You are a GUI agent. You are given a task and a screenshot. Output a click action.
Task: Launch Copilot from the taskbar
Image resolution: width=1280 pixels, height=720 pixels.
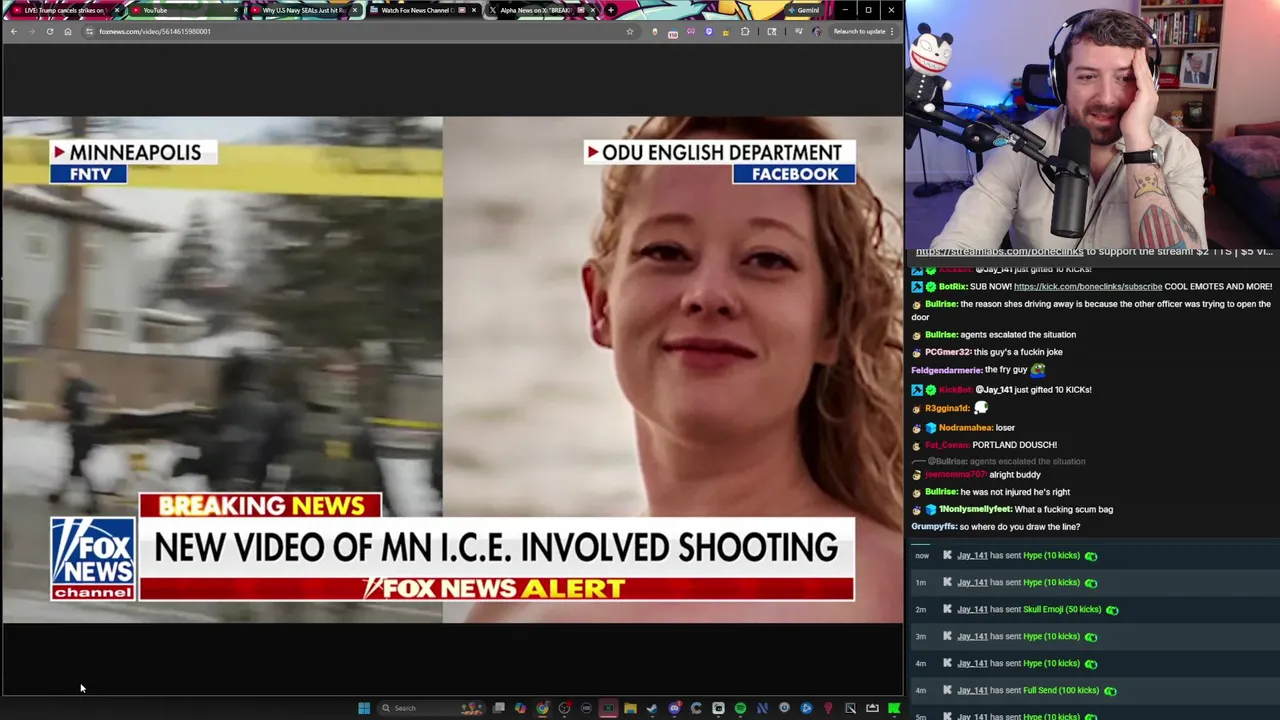click(520, 708)
